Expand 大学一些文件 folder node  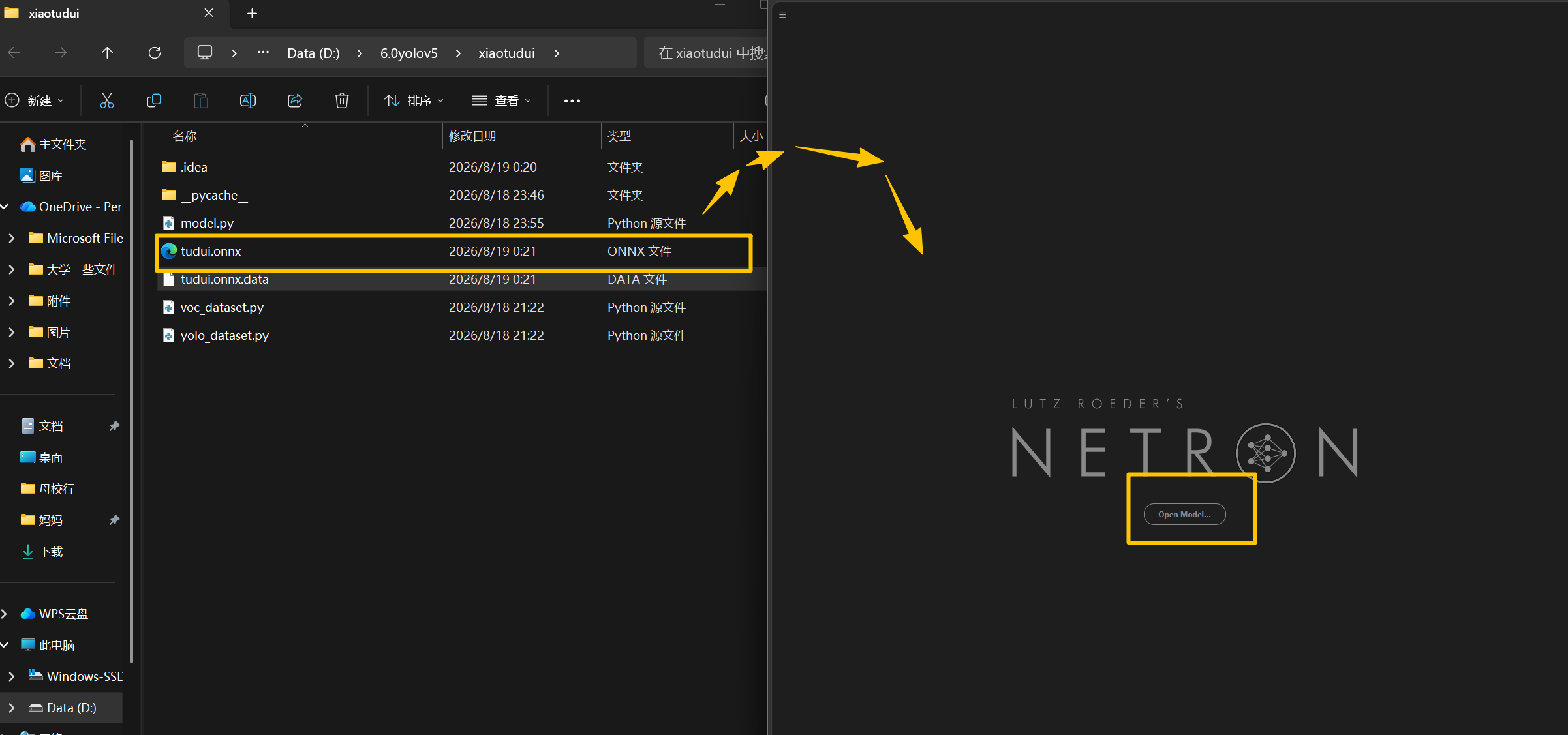point(11,269)
